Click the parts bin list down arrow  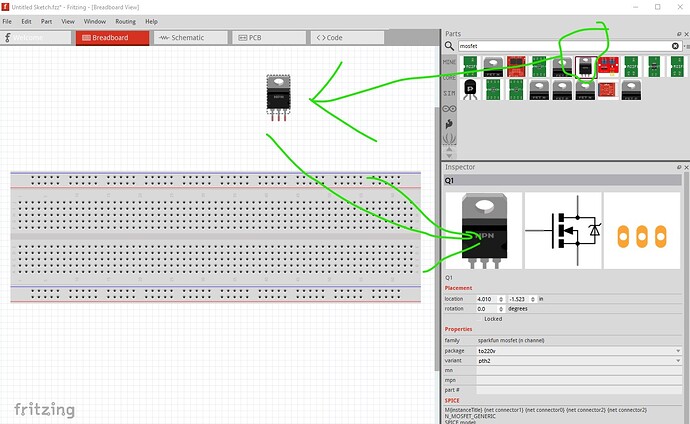449,156
